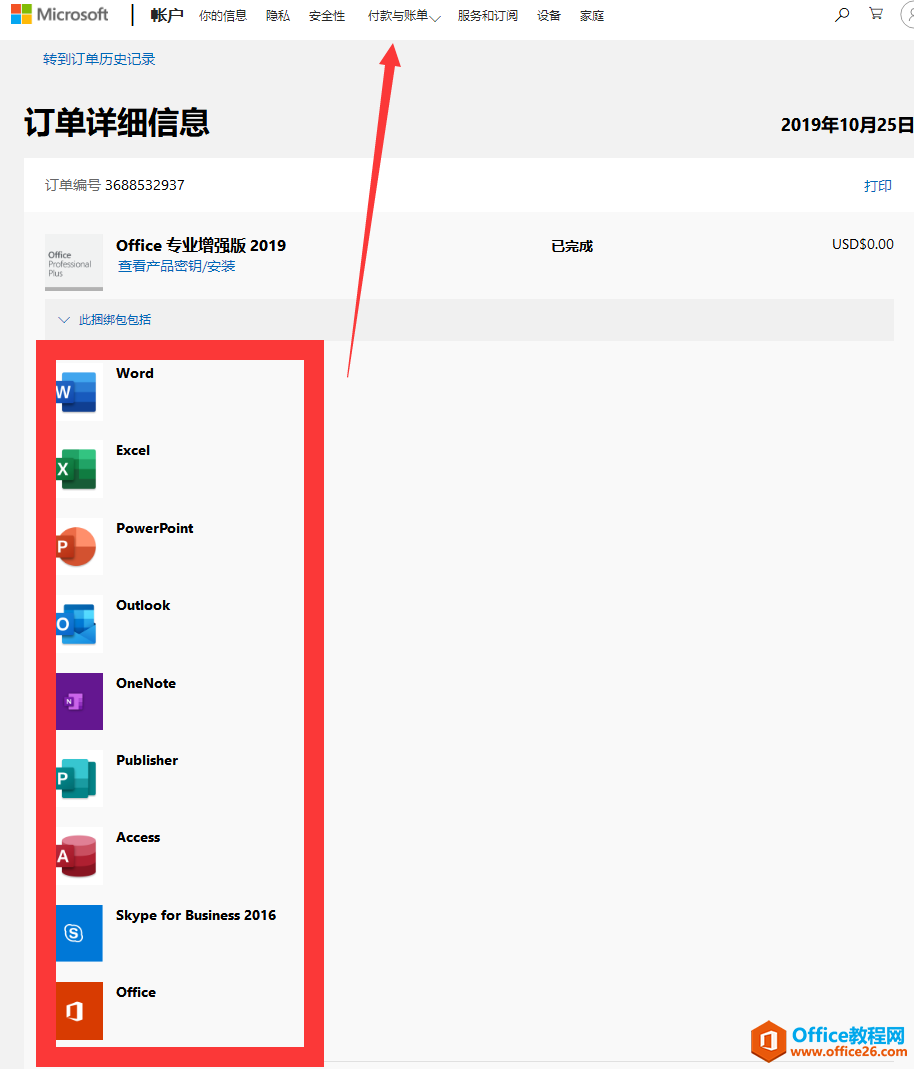This screenshot has height=1069, width=914.
Task: Click the 打印 print link
Action: tap(878, 185)
